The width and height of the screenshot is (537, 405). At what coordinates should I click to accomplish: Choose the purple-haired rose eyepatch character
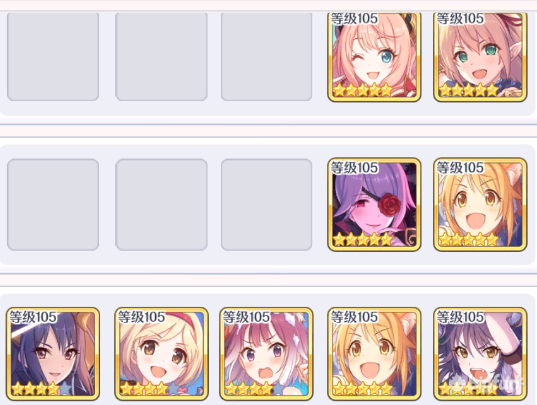coord(374,204)
